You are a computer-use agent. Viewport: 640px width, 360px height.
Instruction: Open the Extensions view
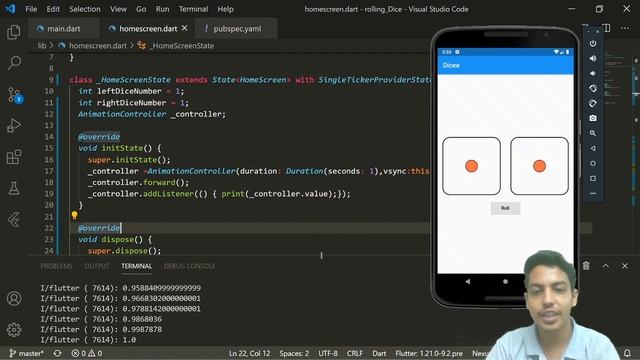(x=14, y=157)
